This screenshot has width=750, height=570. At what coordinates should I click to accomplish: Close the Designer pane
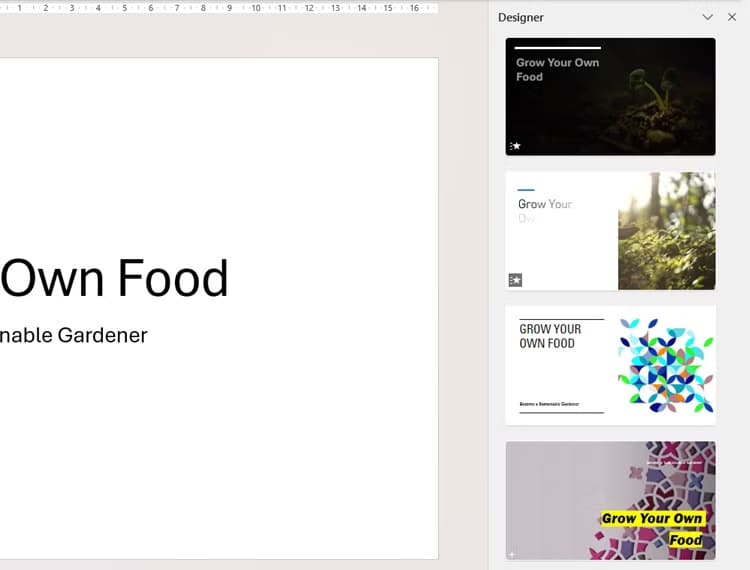coord(732,17)
